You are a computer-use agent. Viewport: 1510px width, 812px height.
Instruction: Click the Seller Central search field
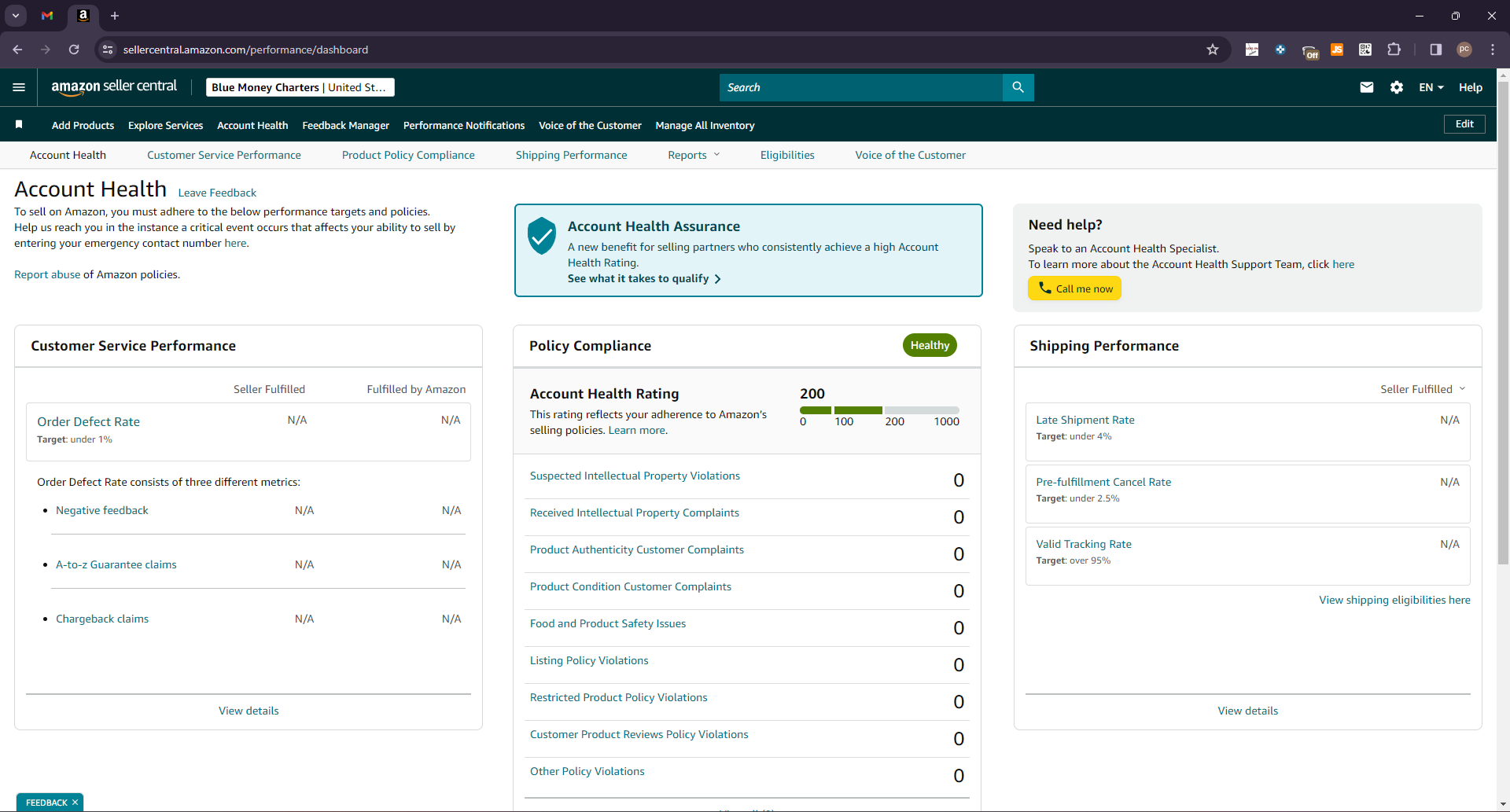861,87
